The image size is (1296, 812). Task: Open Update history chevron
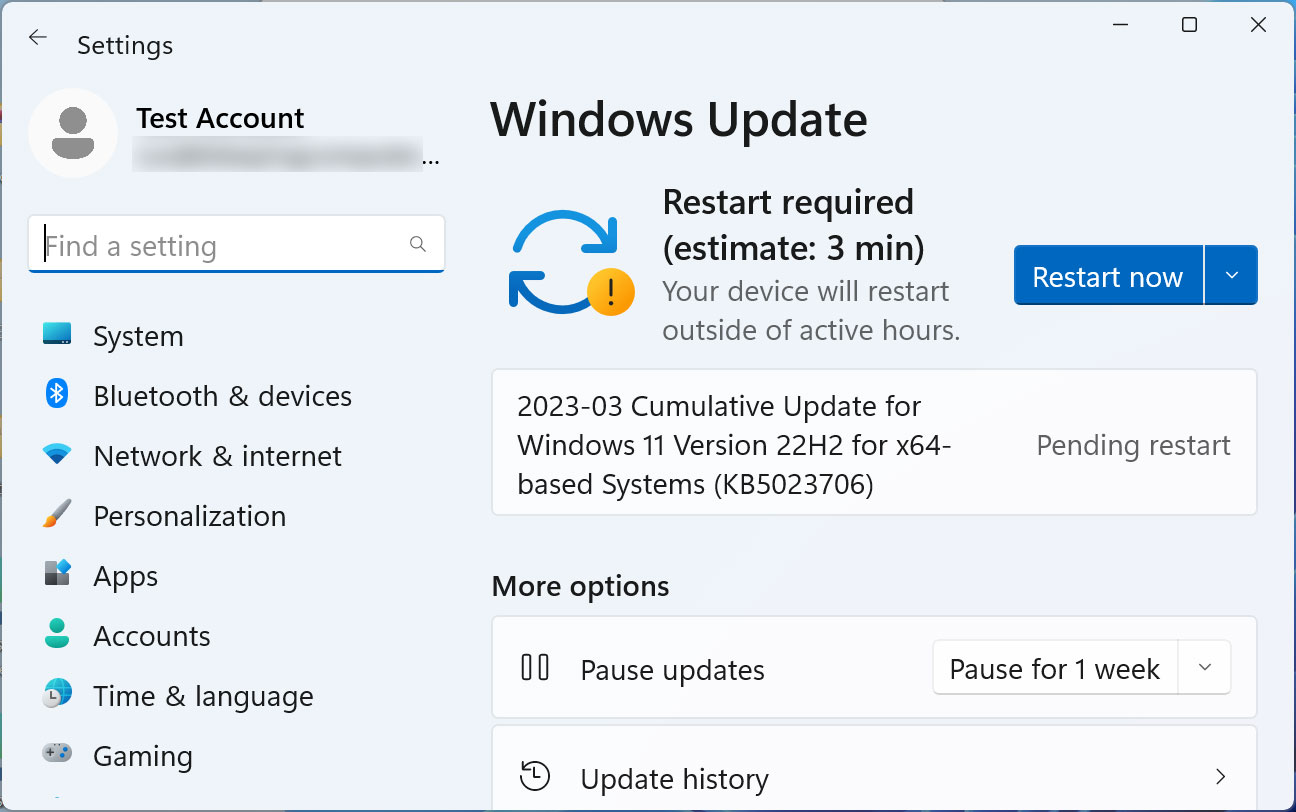1220,777
